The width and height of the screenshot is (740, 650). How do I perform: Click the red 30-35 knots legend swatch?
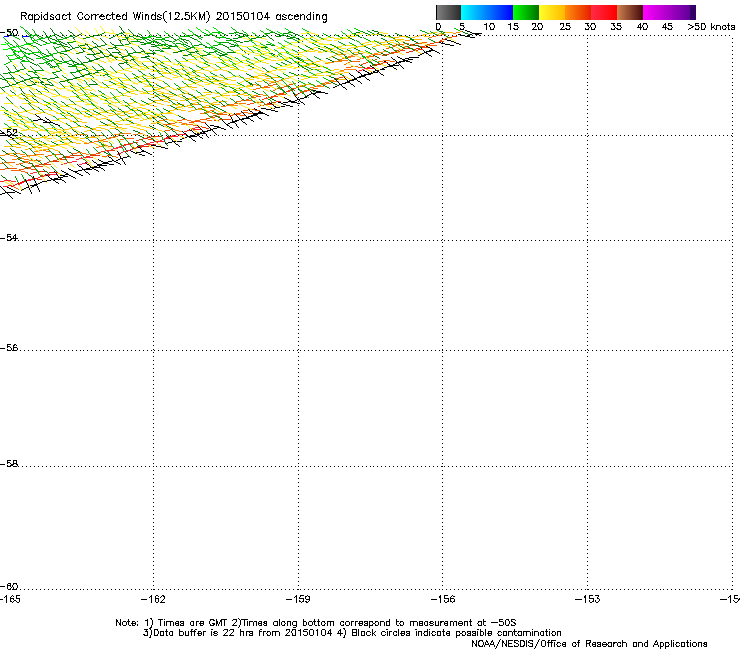coord(604,12)
